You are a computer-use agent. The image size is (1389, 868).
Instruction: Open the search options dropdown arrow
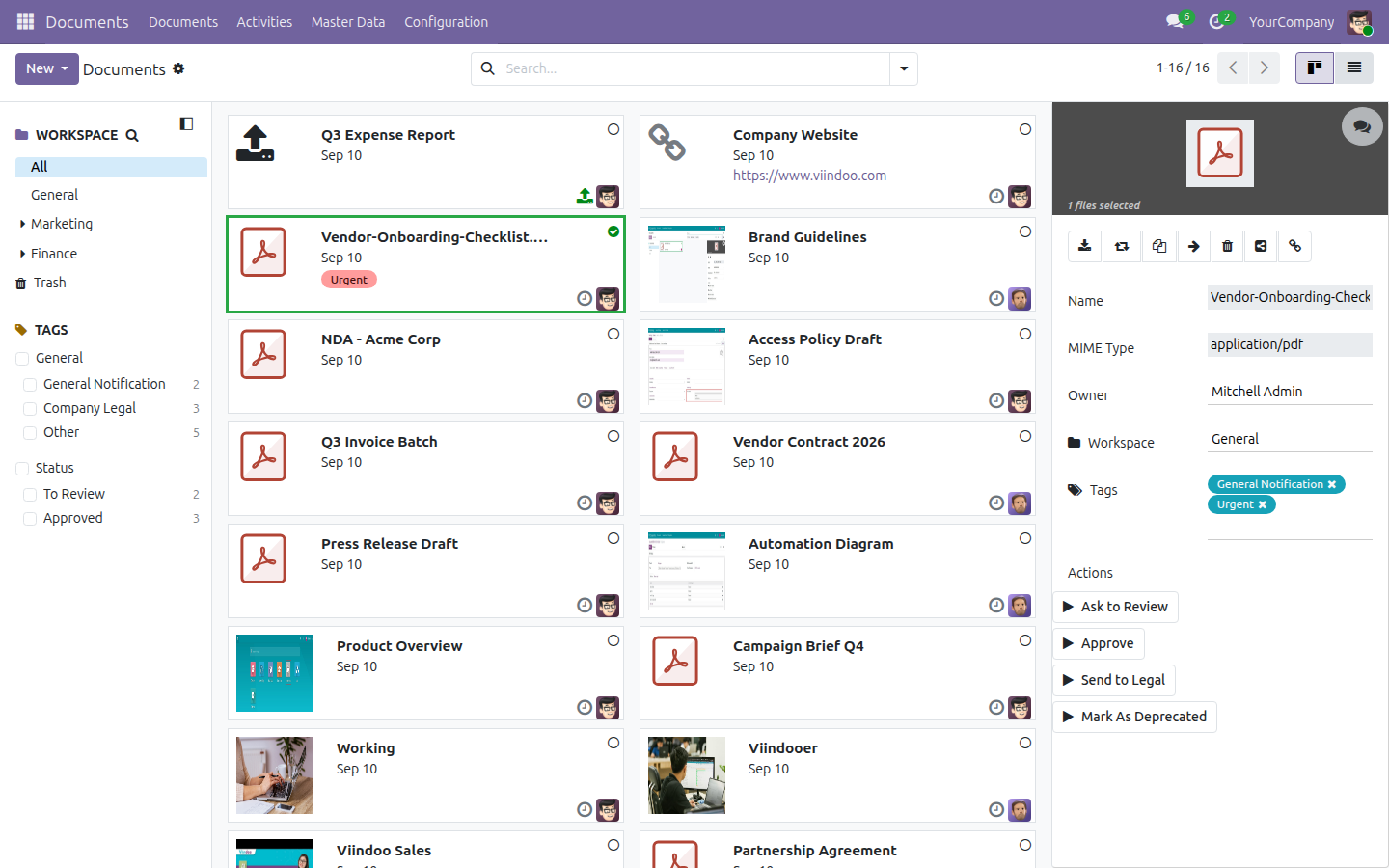tap(904, 68)
